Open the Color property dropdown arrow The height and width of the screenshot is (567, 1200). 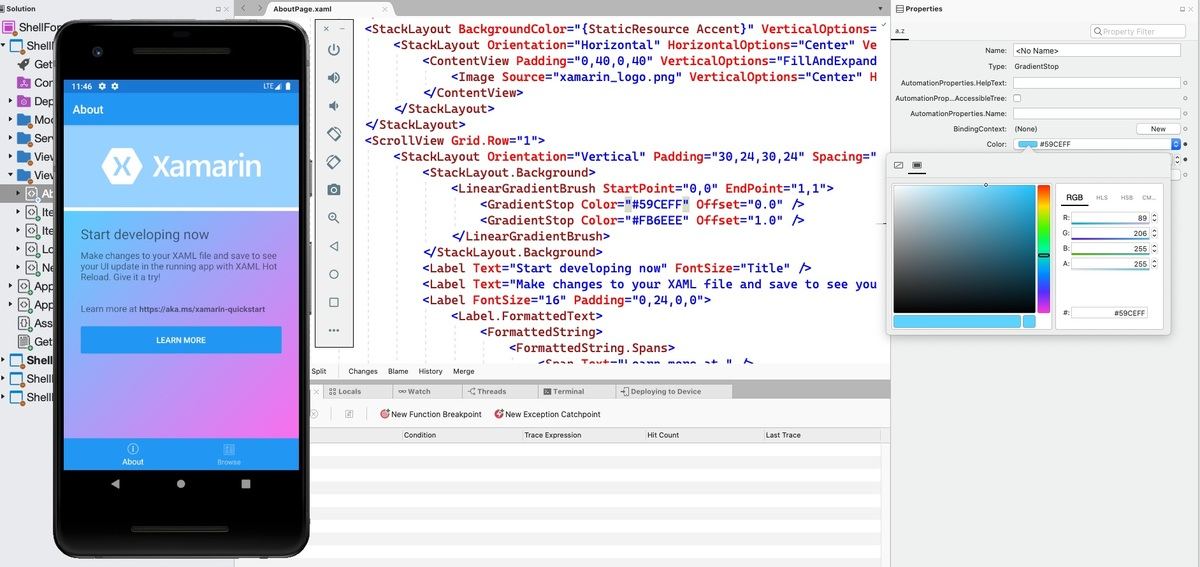click(1175, 144)
